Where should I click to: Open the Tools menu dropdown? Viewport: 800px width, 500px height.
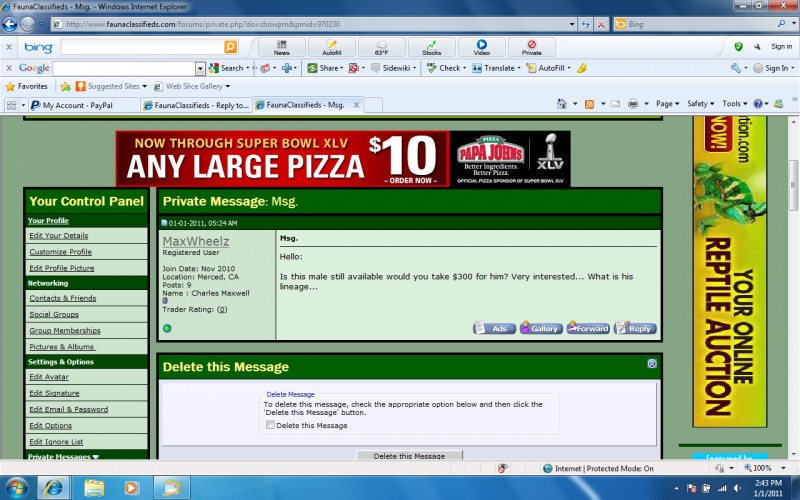tap(735, 104)
